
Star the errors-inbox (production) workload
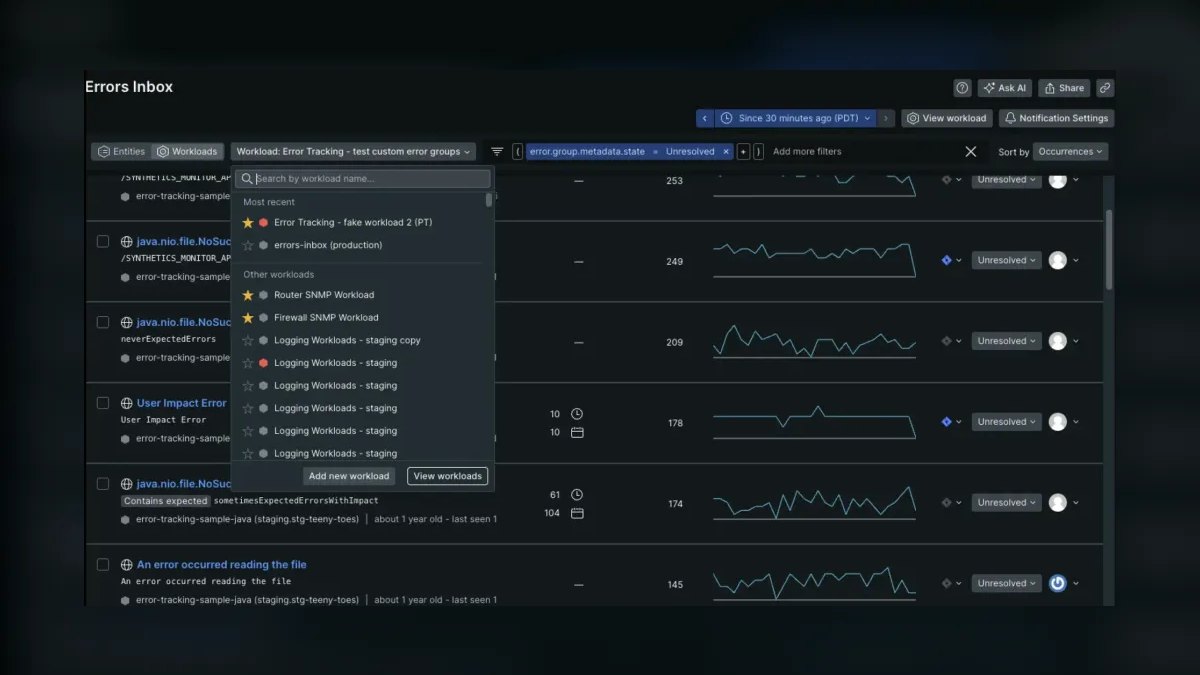[x=248, y=245]
